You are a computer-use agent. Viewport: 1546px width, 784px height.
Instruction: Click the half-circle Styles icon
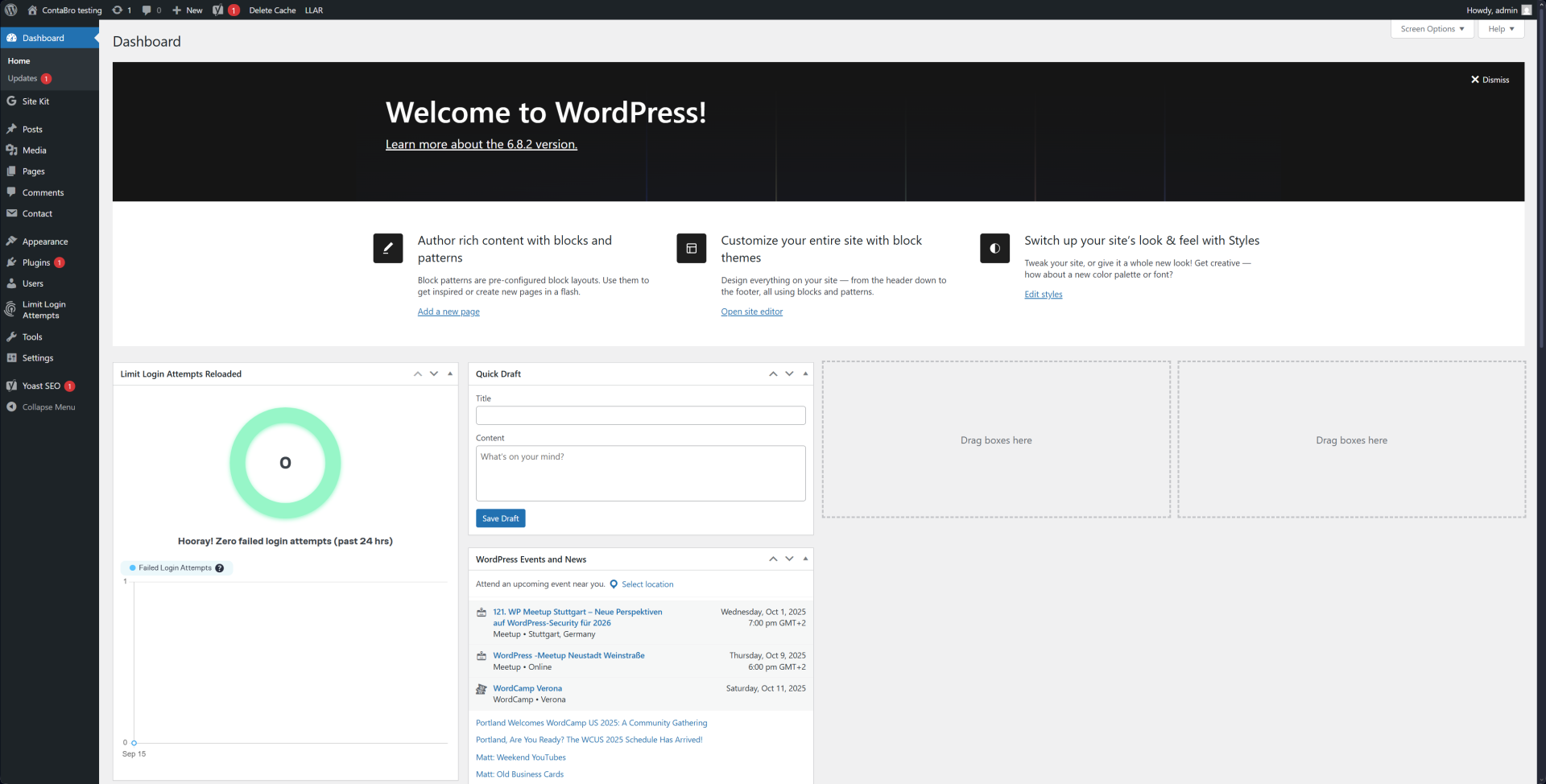(994, 248)
